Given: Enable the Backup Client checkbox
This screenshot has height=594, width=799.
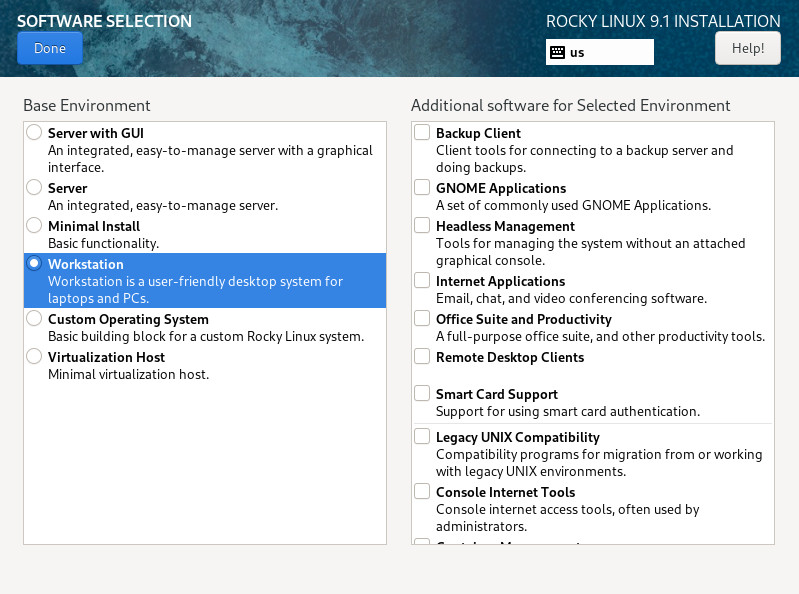Looking at the screenshot, I should [422, 132].
